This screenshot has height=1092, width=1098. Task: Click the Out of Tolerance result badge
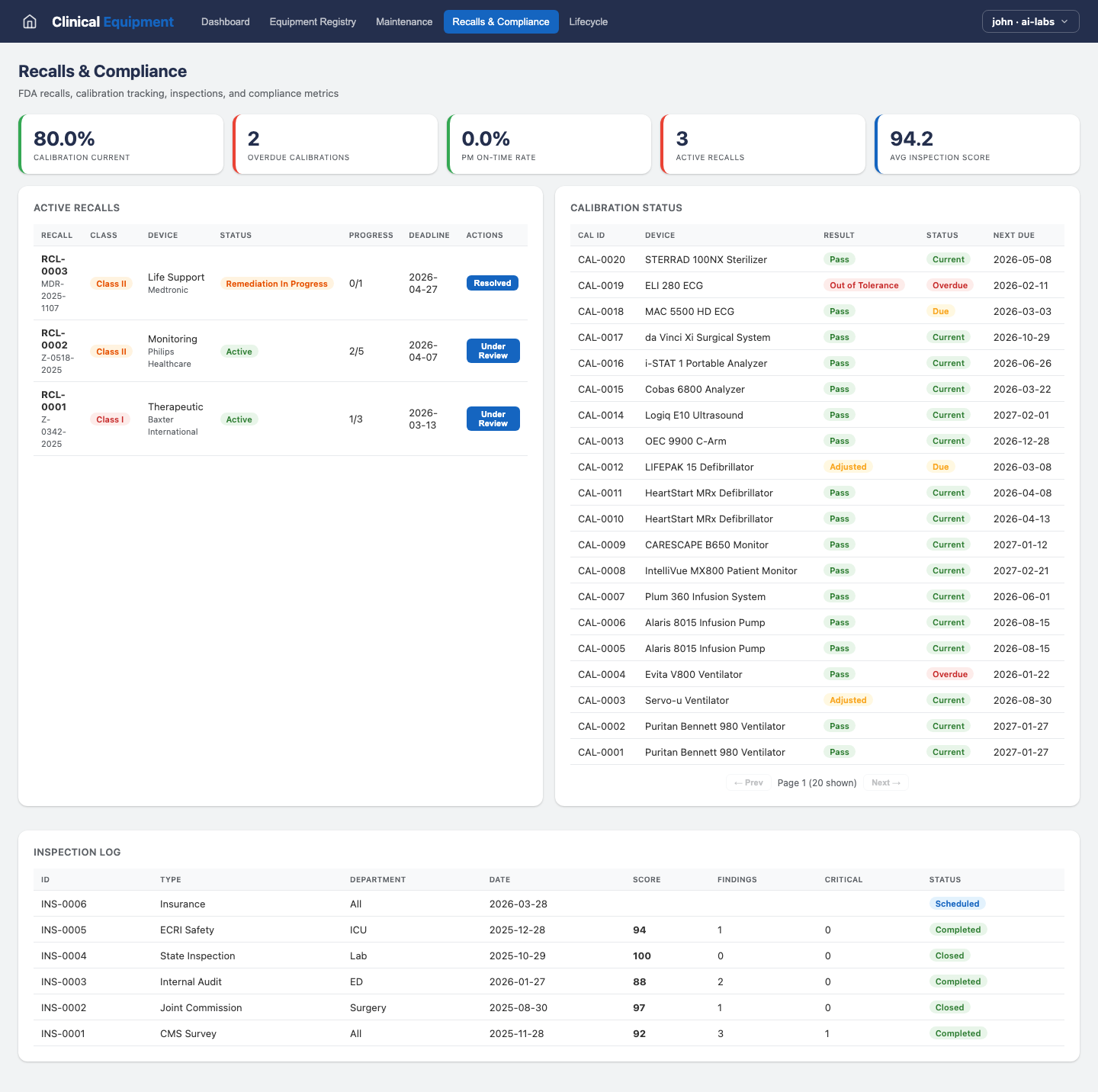click(x=864, y=285)
